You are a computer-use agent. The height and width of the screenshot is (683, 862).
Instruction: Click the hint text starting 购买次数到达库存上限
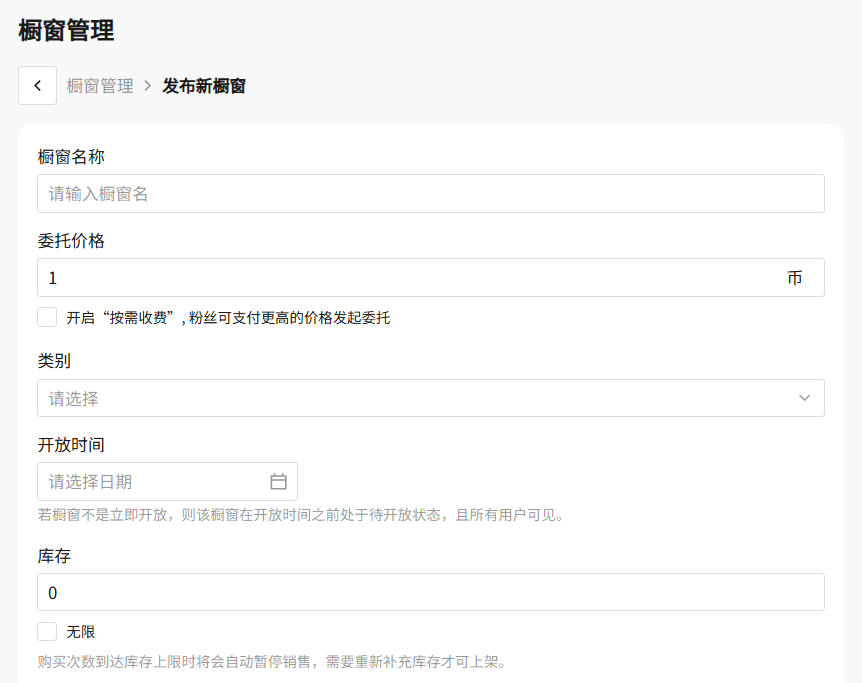[272, 662]
